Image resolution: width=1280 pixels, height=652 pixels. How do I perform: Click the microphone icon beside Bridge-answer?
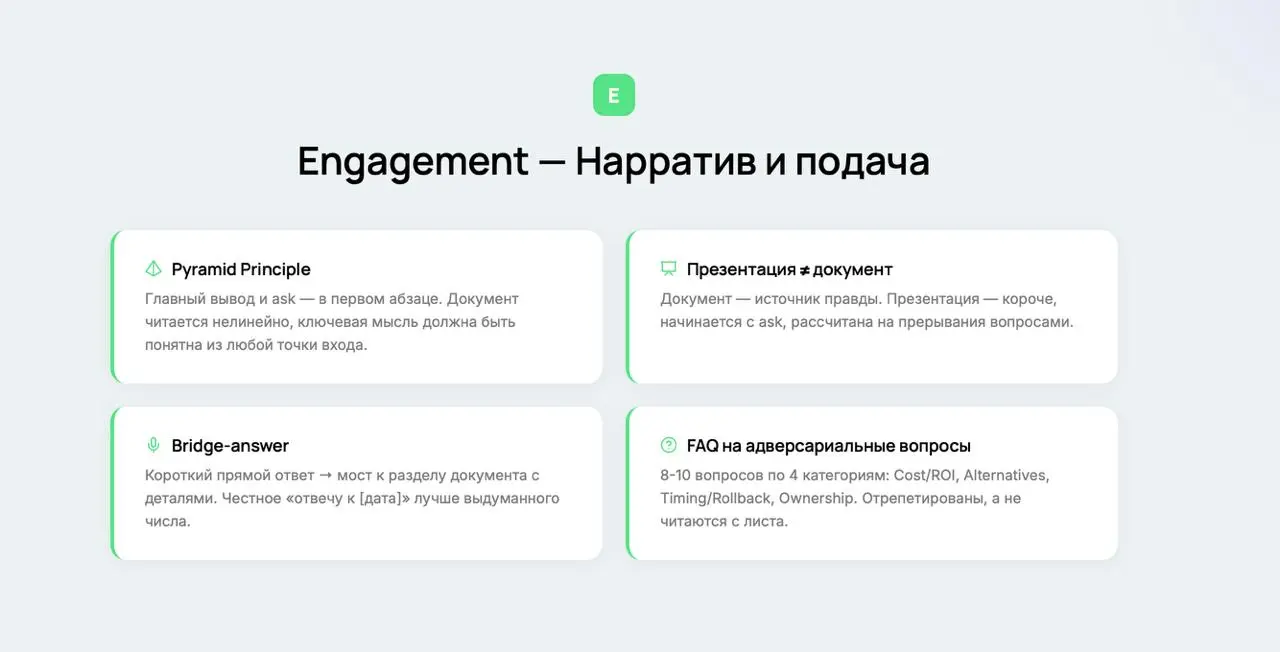153,445
